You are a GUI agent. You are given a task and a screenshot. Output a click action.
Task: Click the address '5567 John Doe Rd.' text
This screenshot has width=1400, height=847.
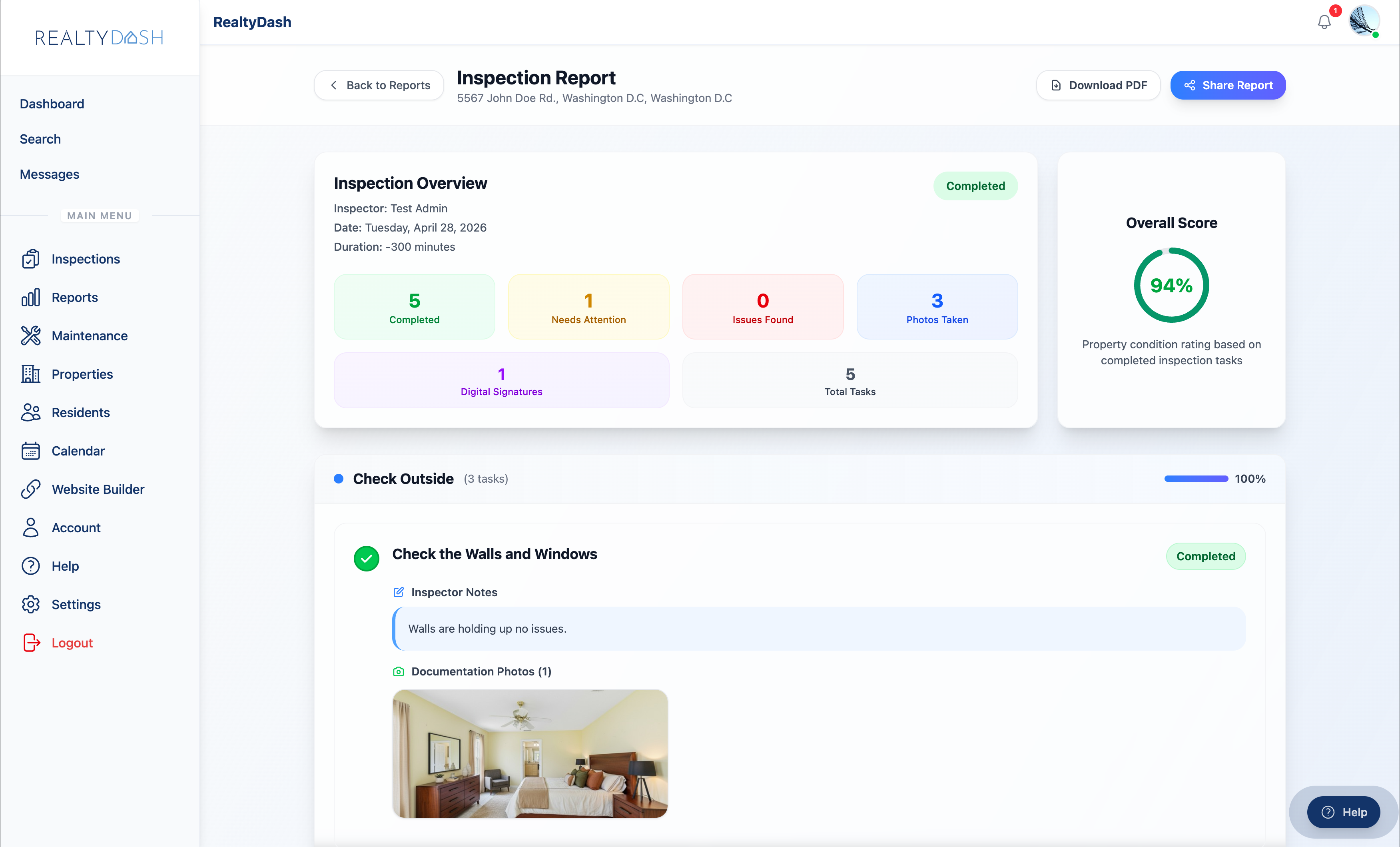507,98
